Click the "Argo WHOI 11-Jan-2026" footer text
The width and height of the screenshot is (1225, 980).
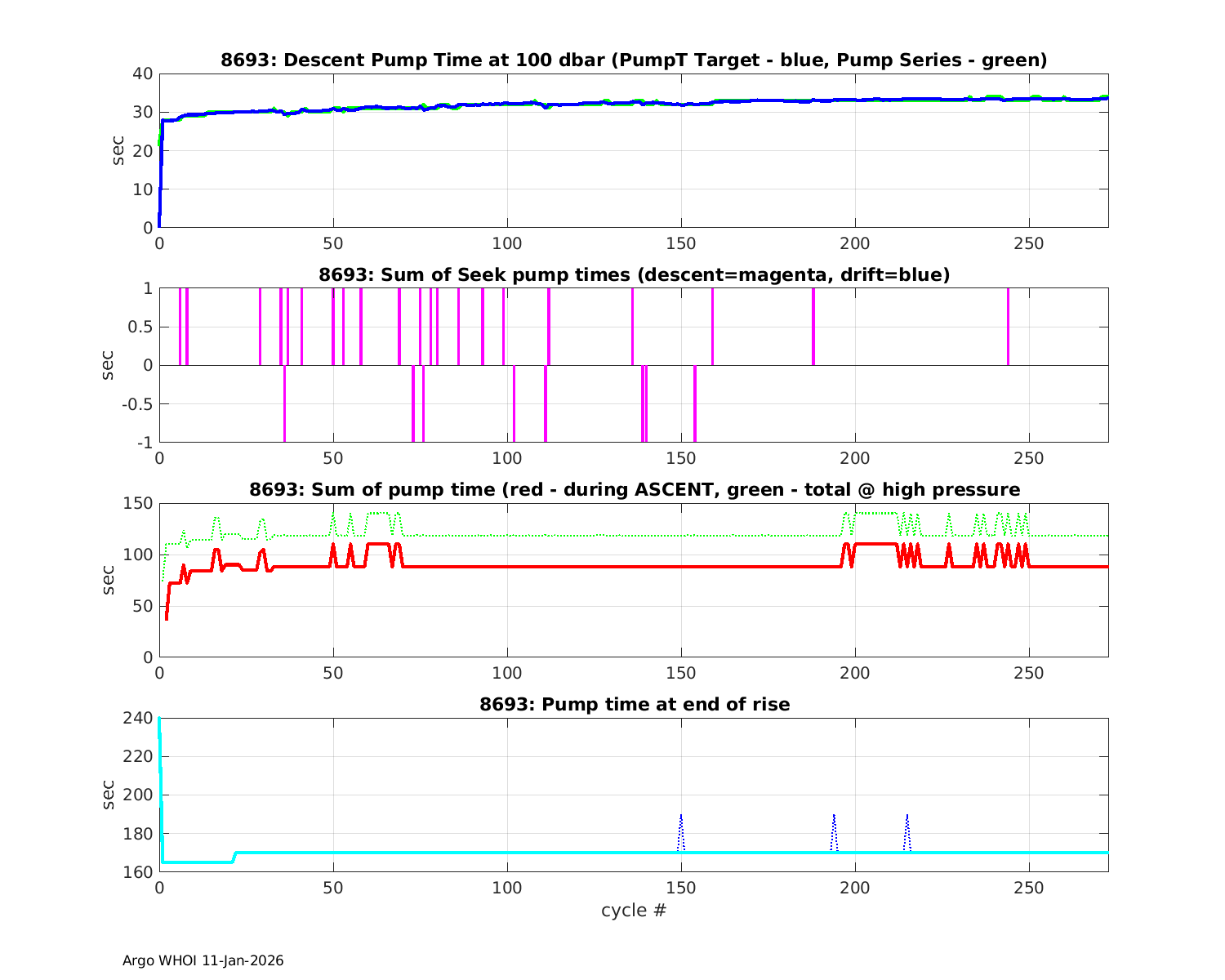point(203,960)
